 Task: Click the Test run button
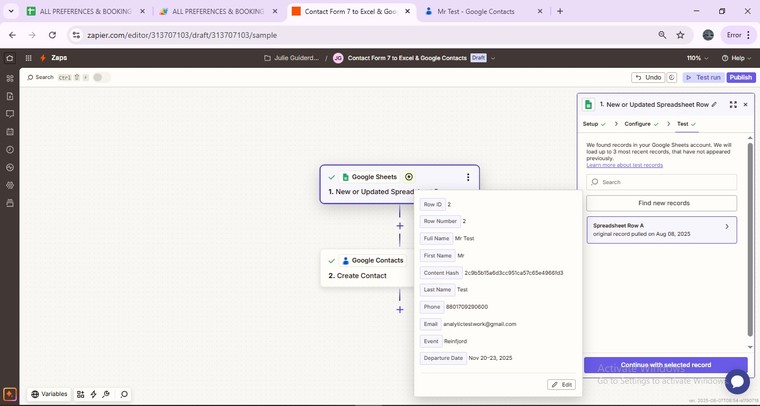pyautogui.click(x=703, y=78)
